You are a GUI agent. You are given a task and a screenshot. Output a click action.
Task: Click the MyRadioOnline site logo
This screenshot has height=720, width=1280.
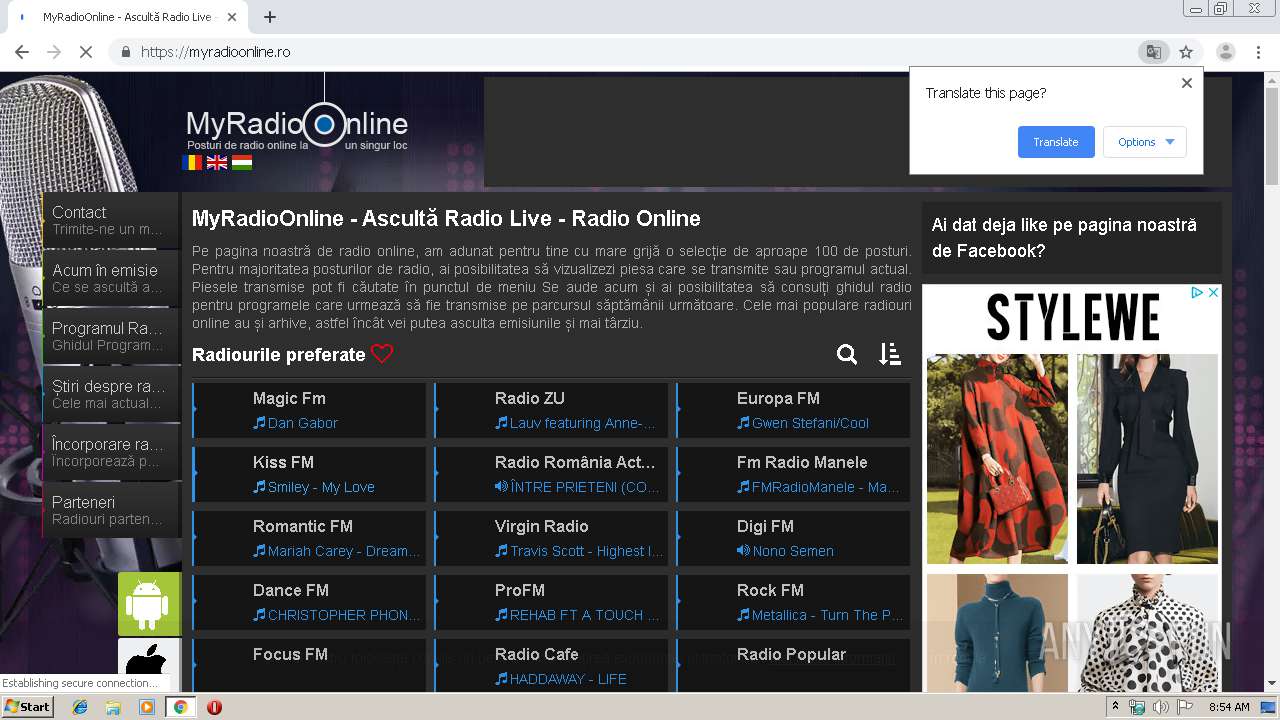point(297,126)
